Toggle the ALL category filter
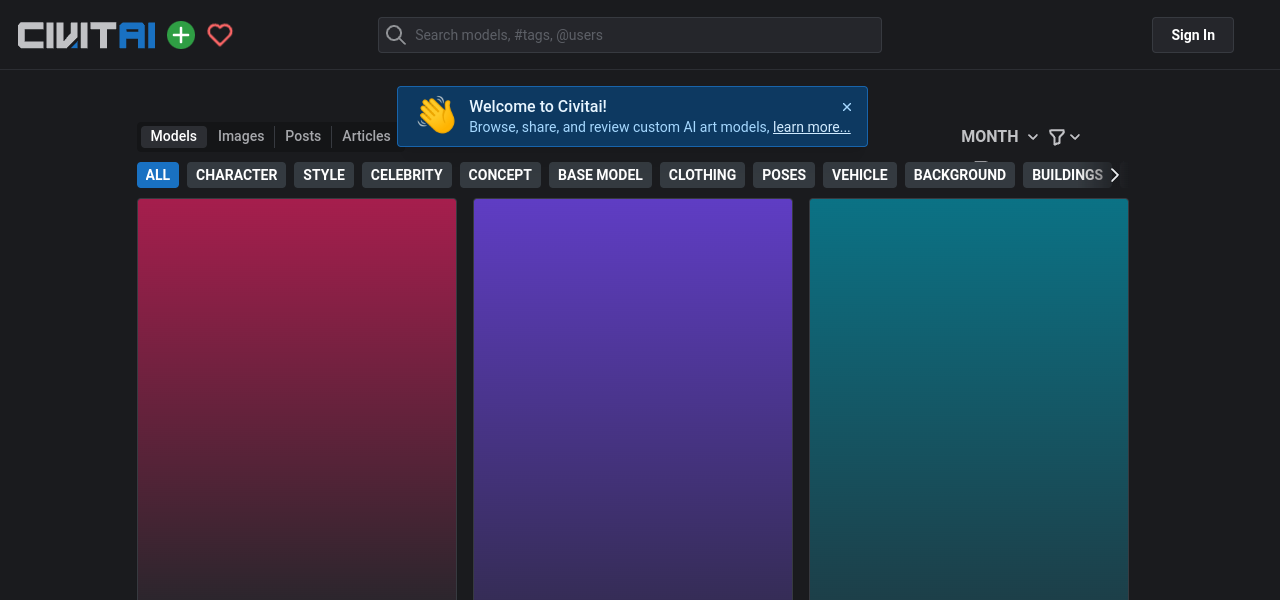 pos(158,175)
